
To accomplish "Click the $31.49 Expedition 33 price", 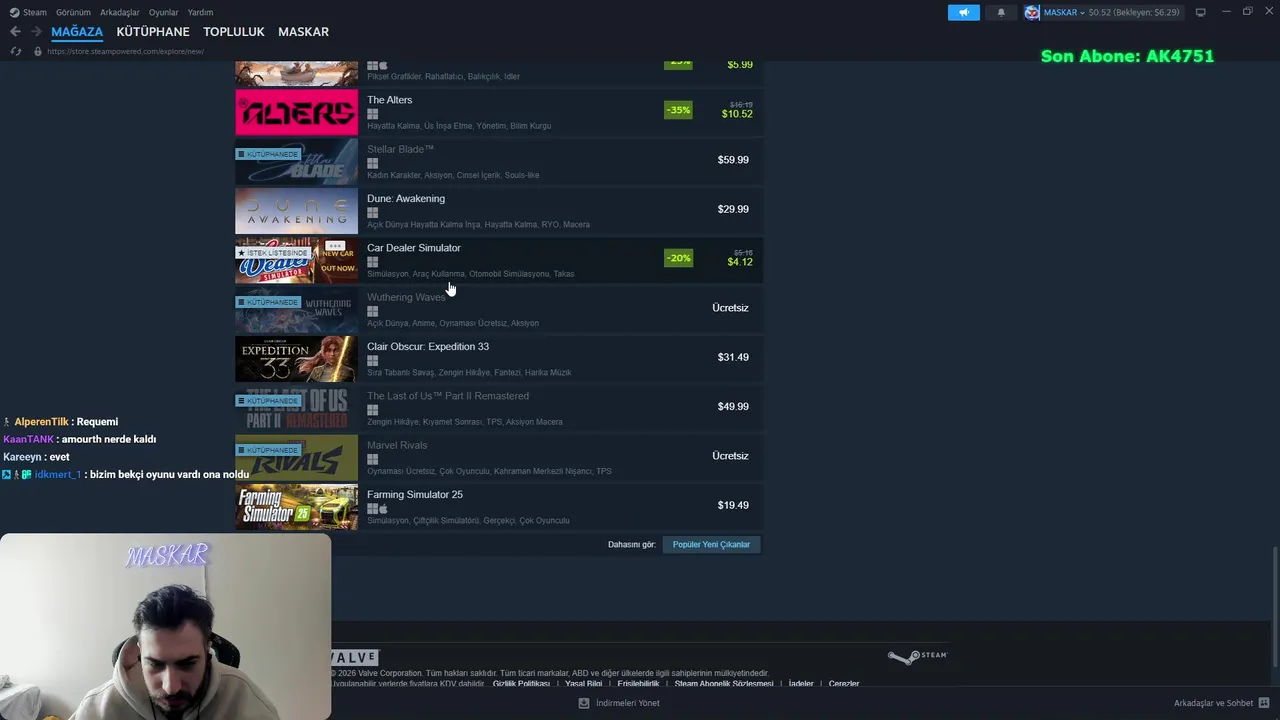I will coord(733,357).
